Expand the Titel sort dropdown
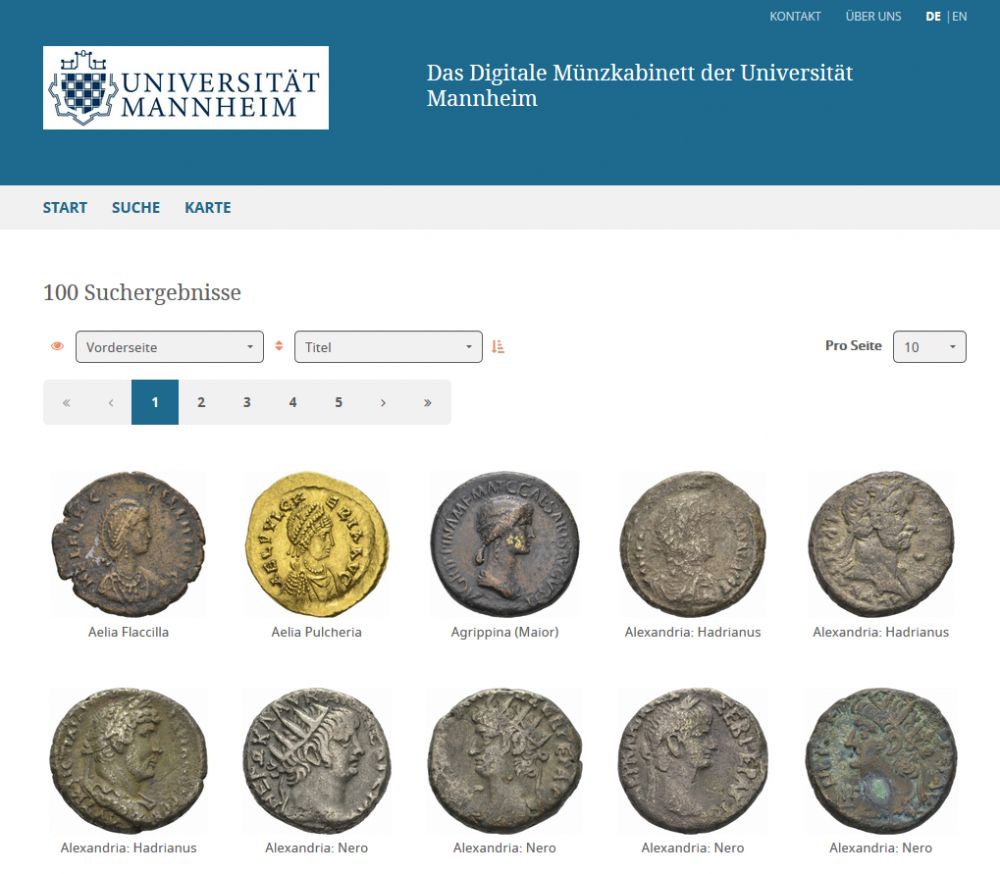This screenshot has height=874, width=1000. [x=388, y=347]
